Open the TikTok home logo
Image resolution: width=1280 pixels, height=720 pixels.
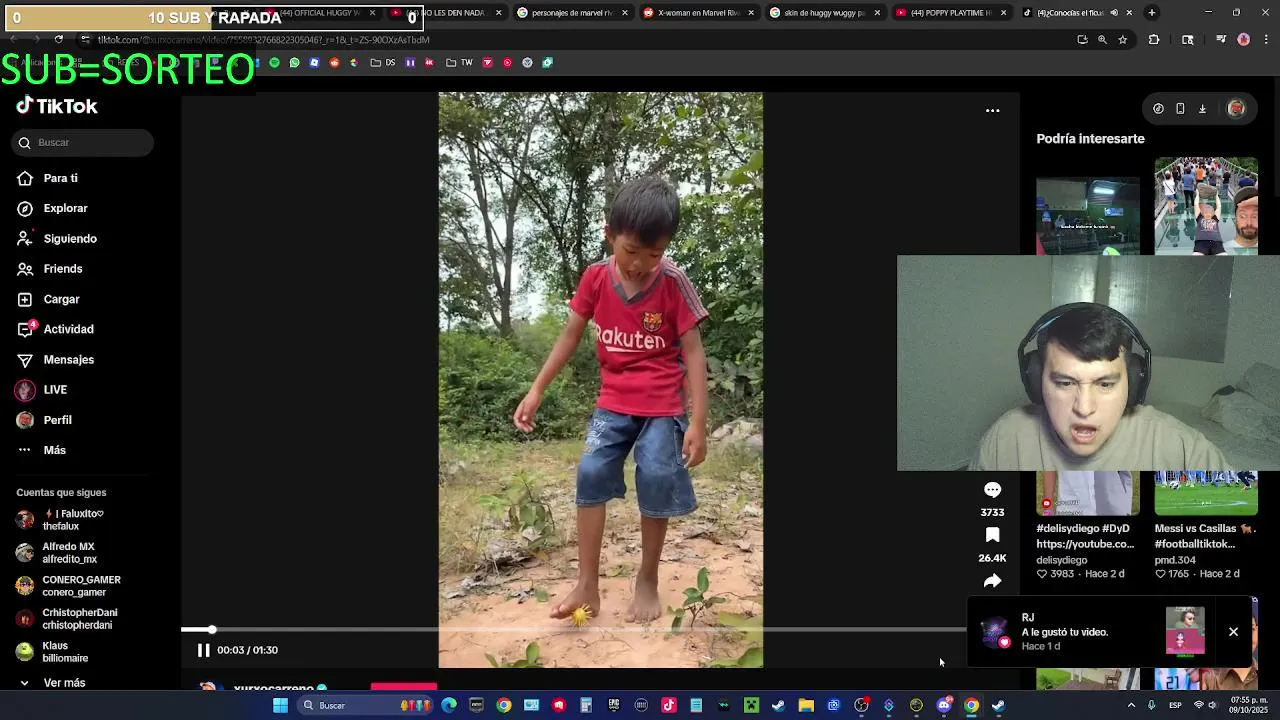tap(57, 106)
